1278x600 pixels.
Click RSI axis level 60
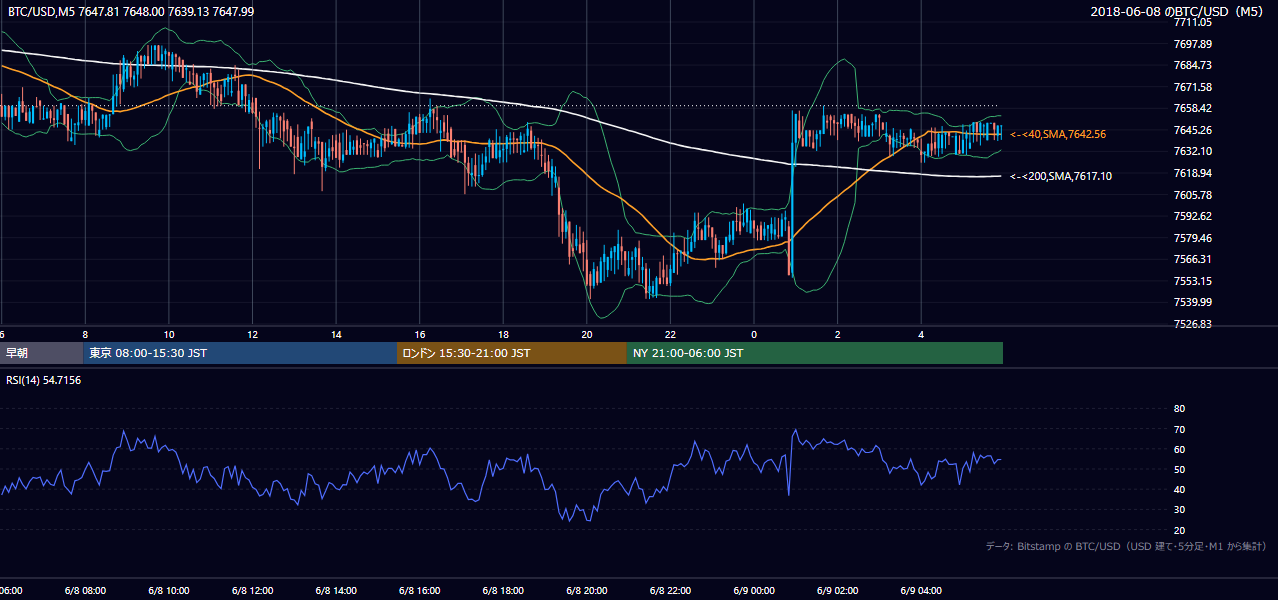(1179, 449)
